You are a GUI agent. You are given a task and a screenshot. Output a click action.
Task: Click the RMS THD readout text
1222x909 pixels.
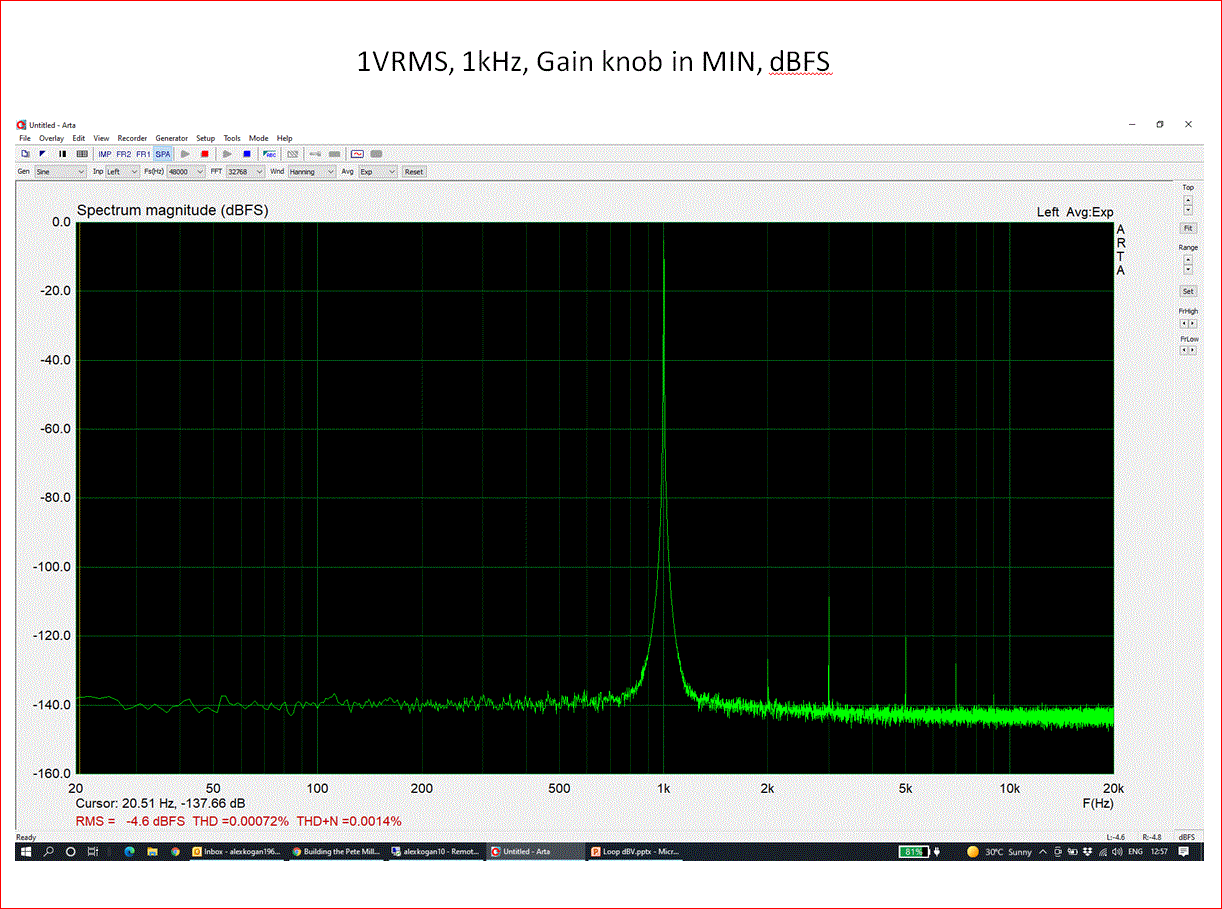pyautogui.click(x=239, y=821)
